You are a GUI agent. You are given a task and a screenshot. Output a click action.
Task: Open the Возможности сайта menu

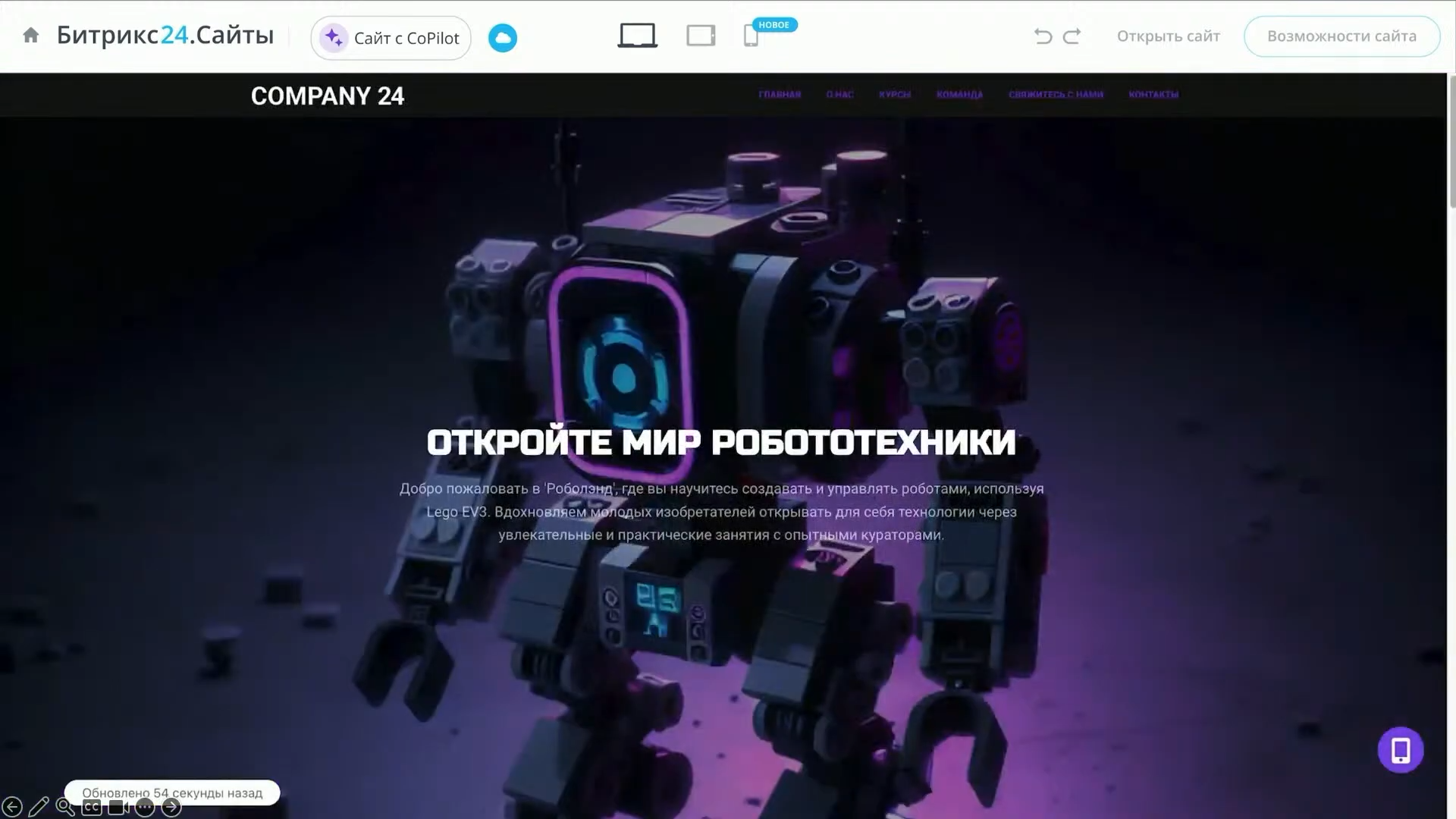point(1341,36)
